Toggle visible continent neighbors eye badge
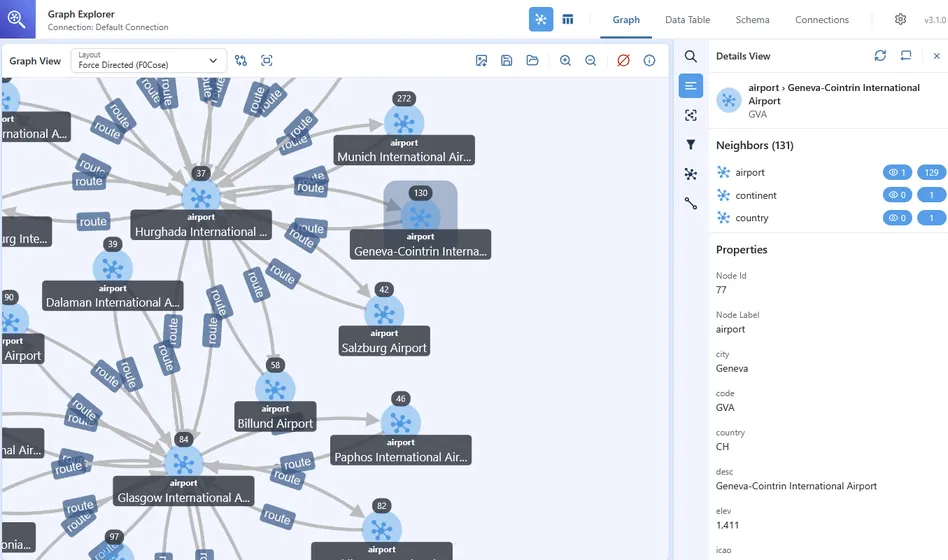 [897, 195]
